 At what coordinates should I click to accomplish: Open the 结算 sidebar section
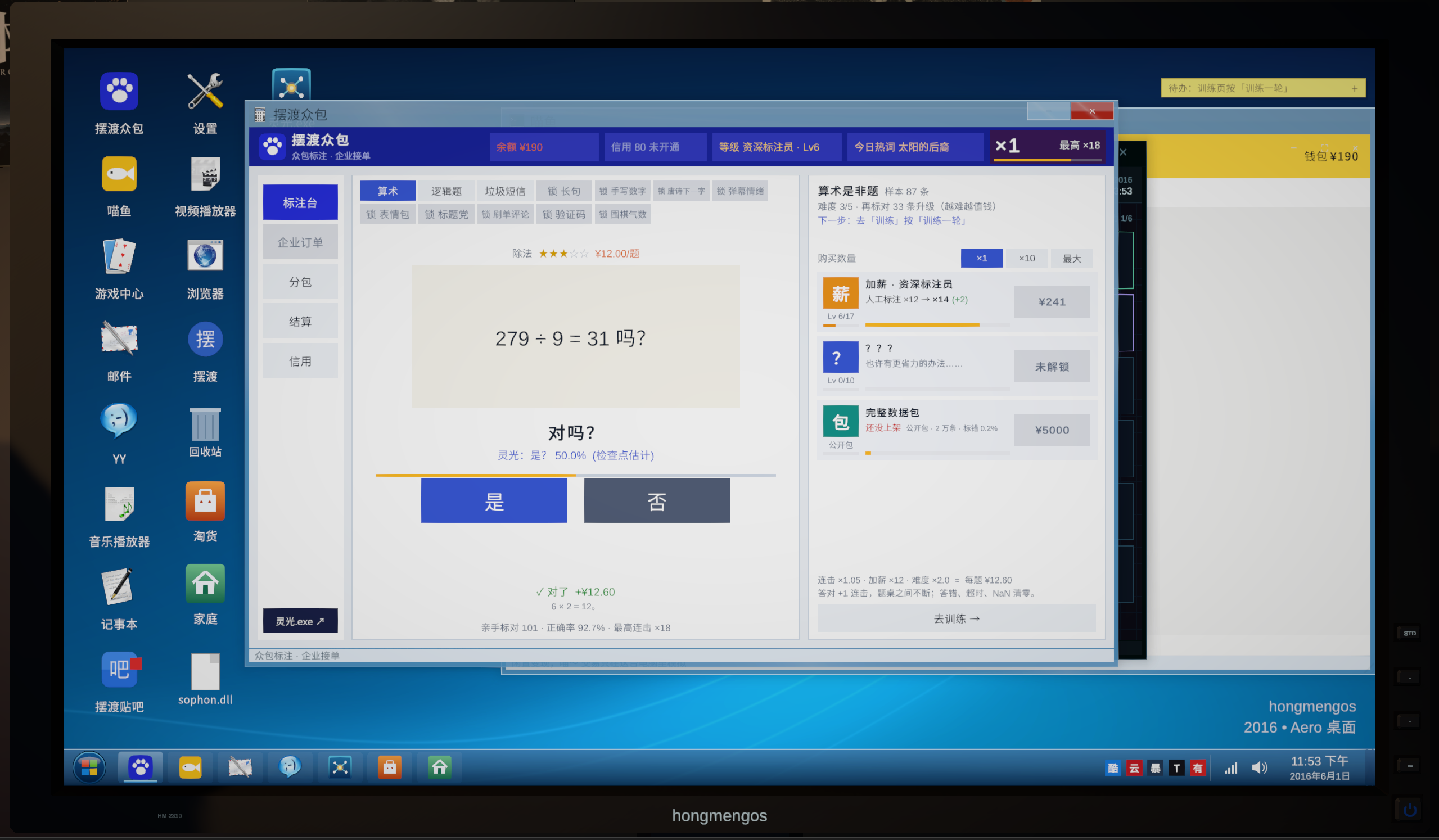(300, 322)
